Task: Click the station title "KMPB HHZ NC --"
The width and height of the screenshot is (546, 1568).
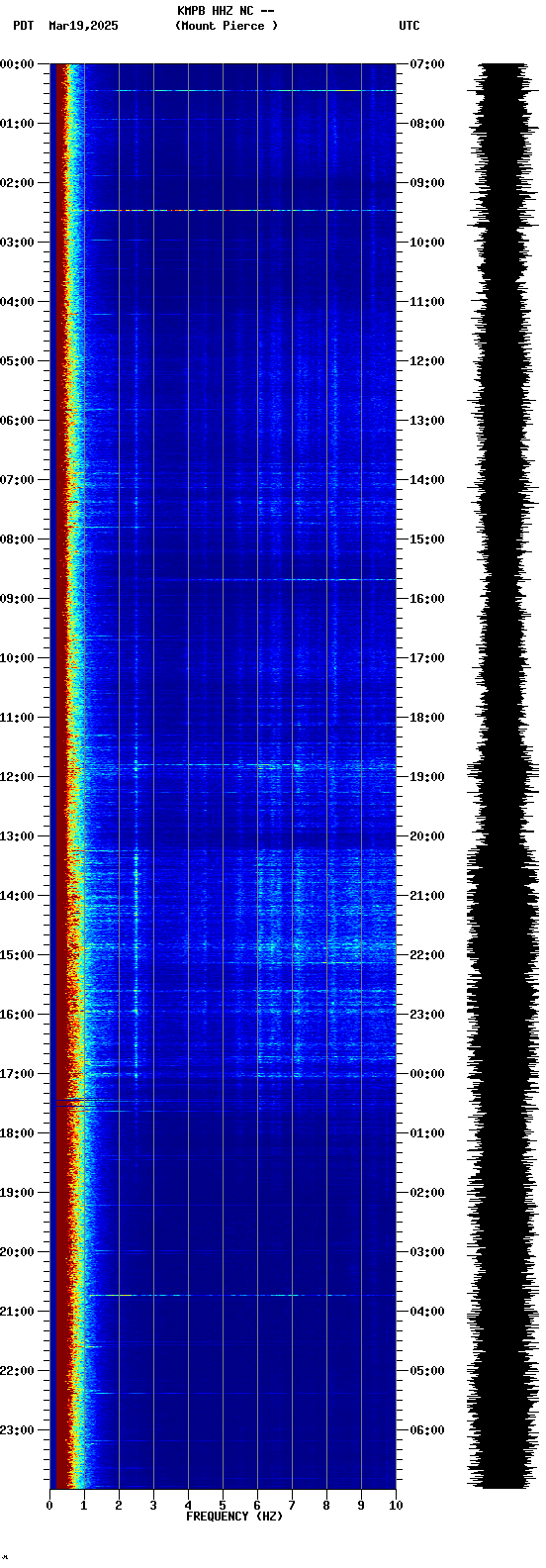Action: point(226,11)
